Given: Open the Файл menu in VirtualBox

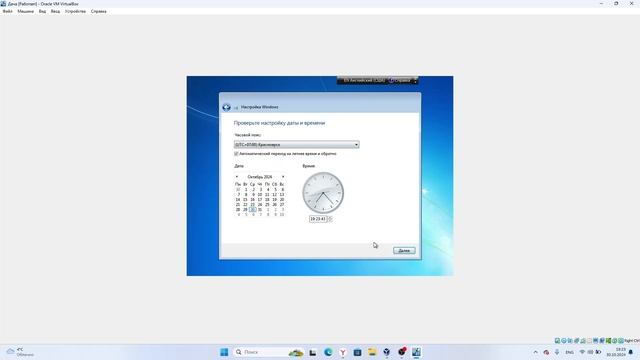Looking at the screenshot, I should pos(7,11).
